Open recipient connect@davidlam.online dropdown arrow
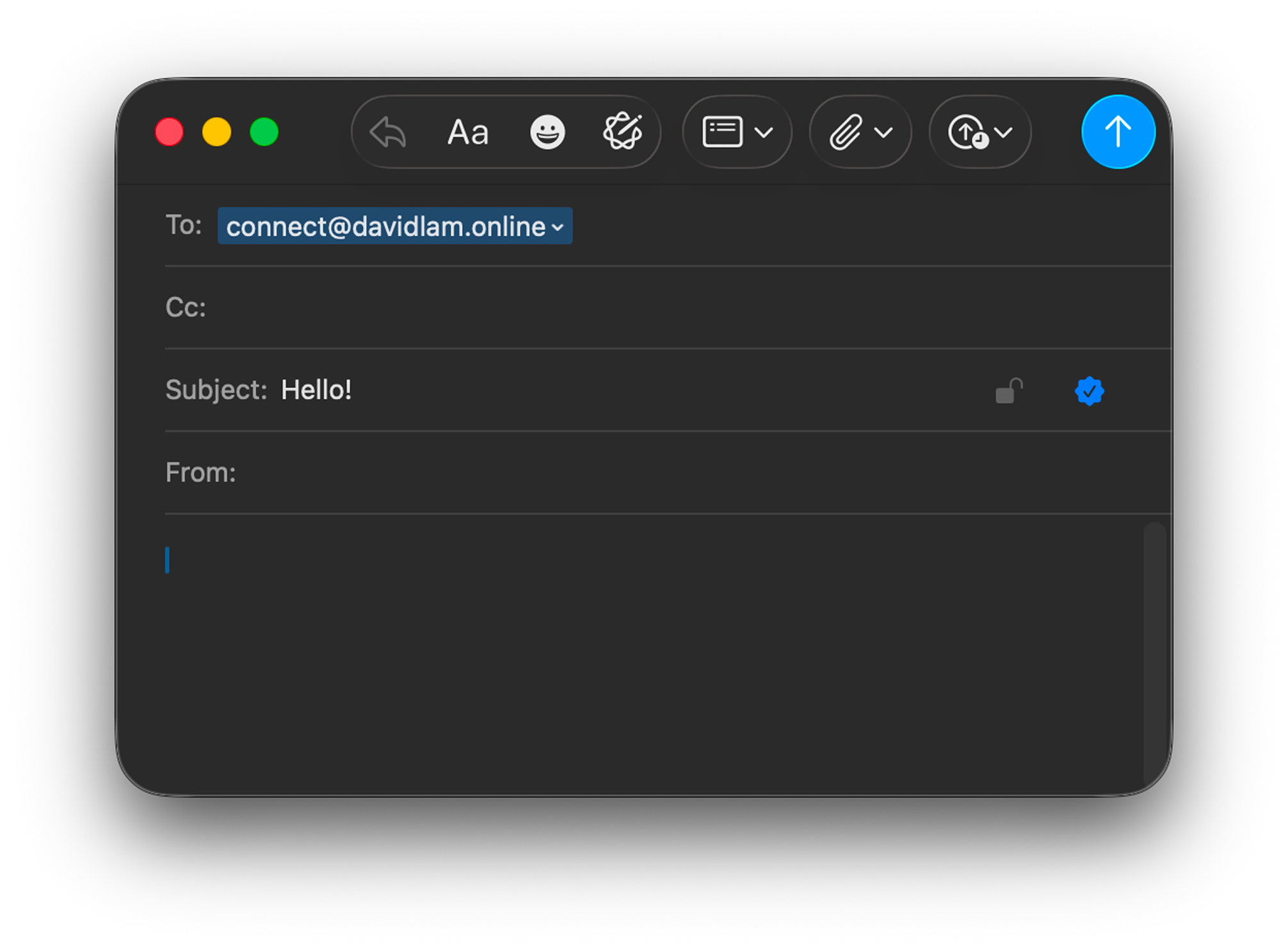Image resolution: width=1288 pixels, height=949 pixels. tap(558, 227)
